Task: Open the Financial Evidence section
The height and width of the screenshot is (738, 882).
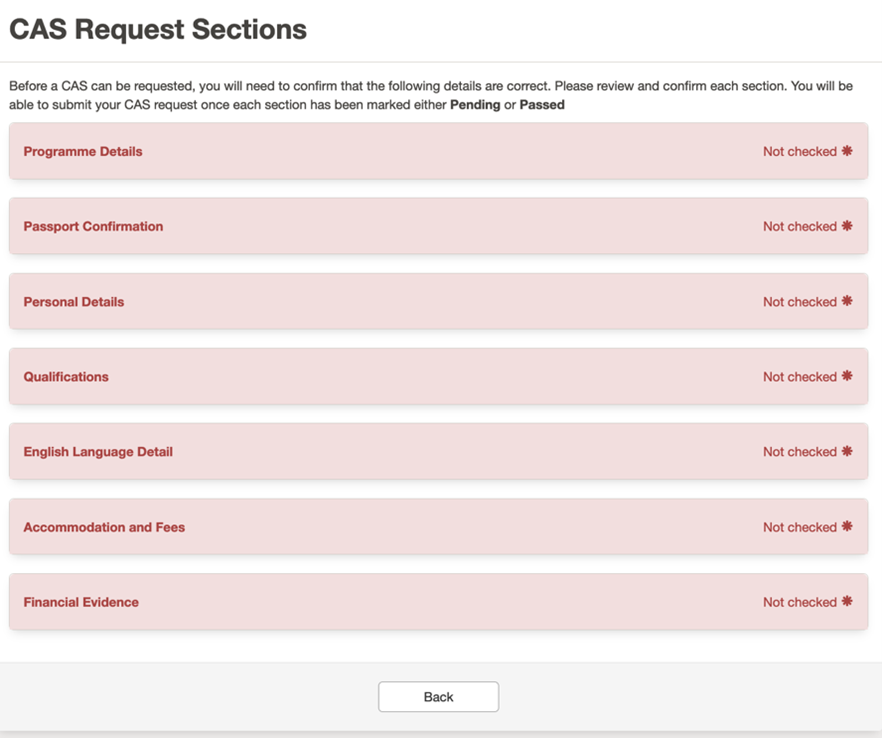Action: click(x=81, y=602)
